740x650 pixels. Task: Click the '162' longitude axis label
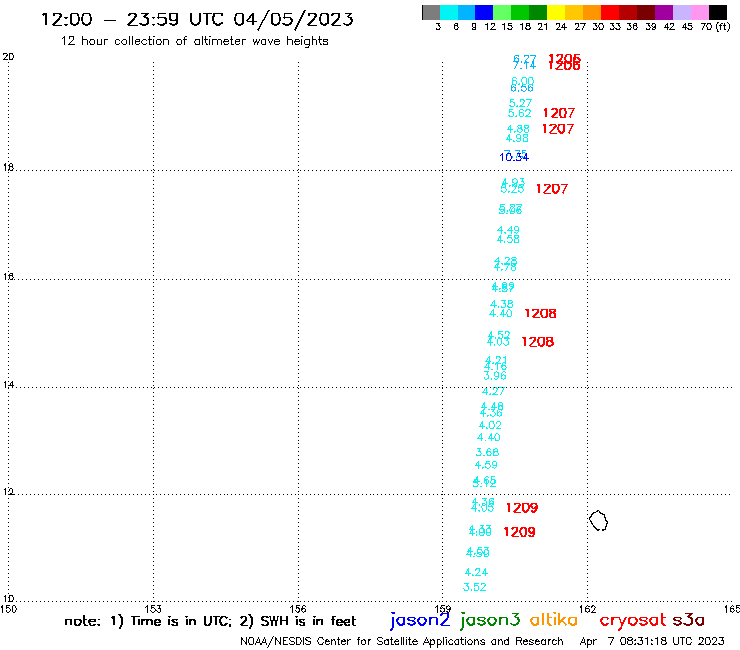pyautogui.click(x=587, y=609)
